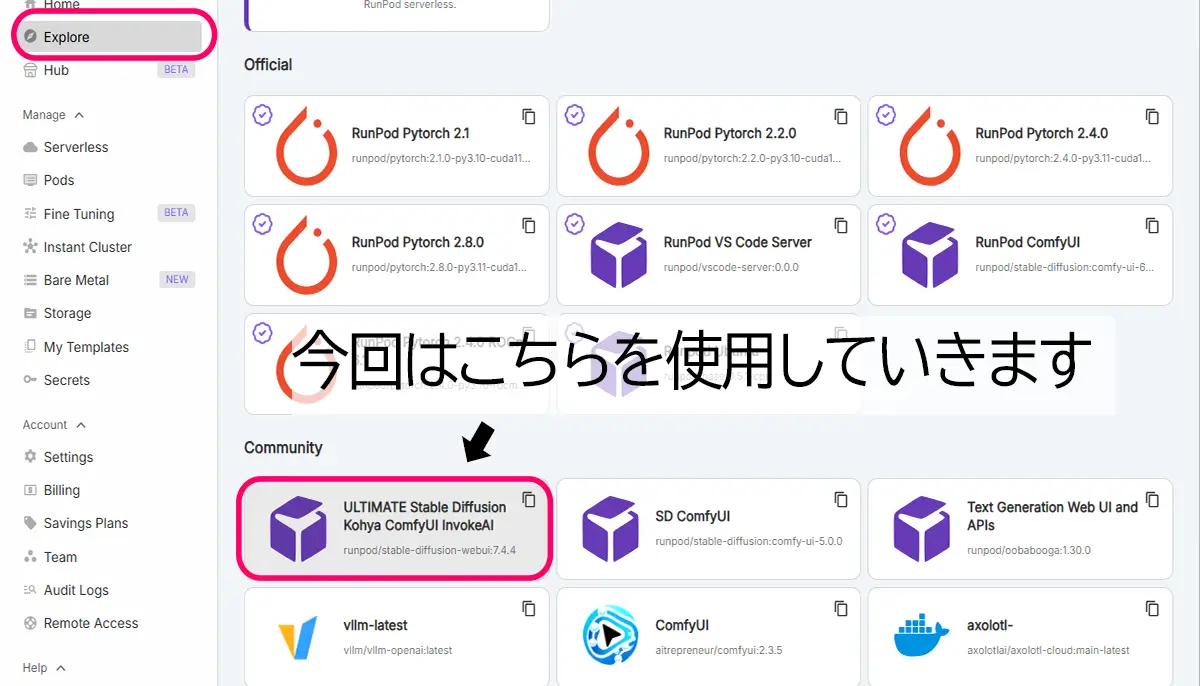Screen dimensions: 1200x686
Task: Select RunPod Pytorch 2.4.0 template
Action: [x=1020, y=146]
